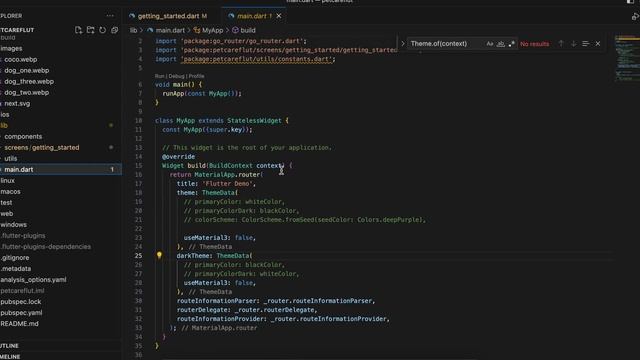Expand the Timeline section
This screenshot has height=360, width=640.
click(10, 356)
